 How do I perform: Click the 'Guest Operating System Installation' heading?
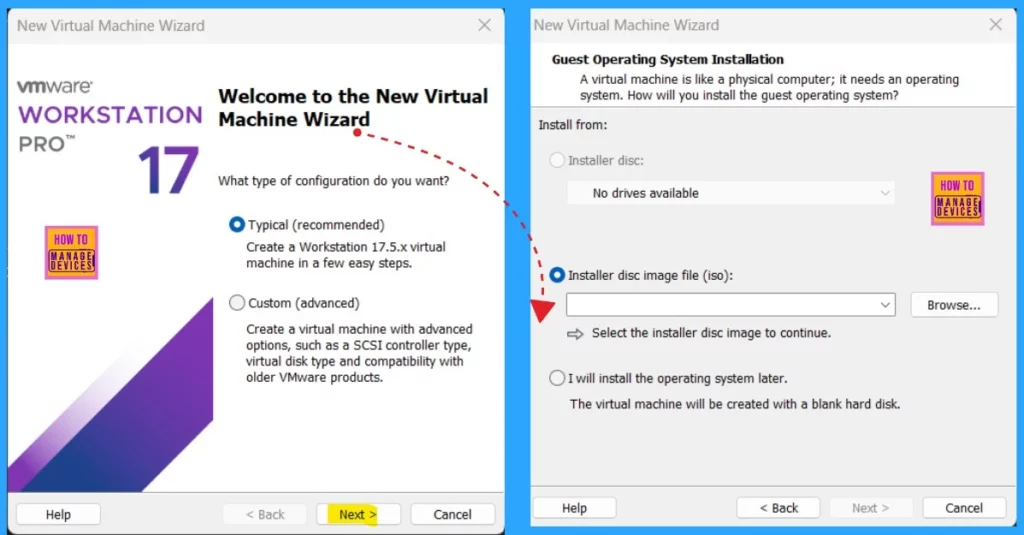[x=667, y=59]
